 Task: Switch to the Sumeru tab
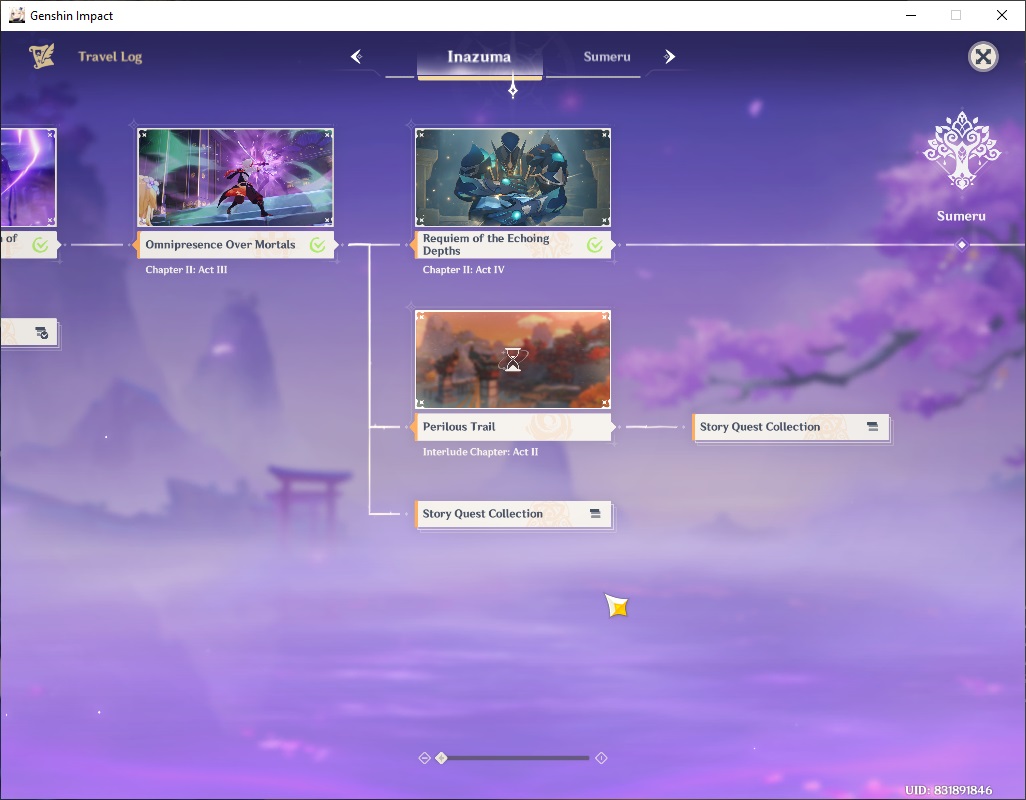[x=607, y=57]
